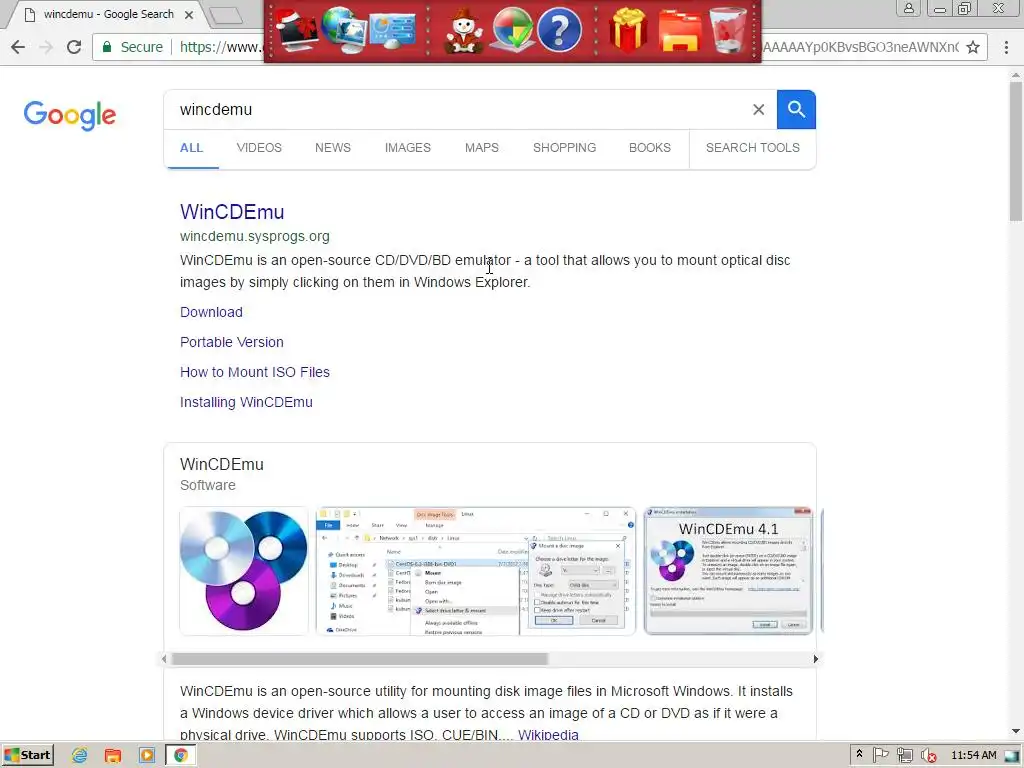1024x768 pixels.
Task: Open Internet Explorer from the taskbar
Action: point(80,756)
